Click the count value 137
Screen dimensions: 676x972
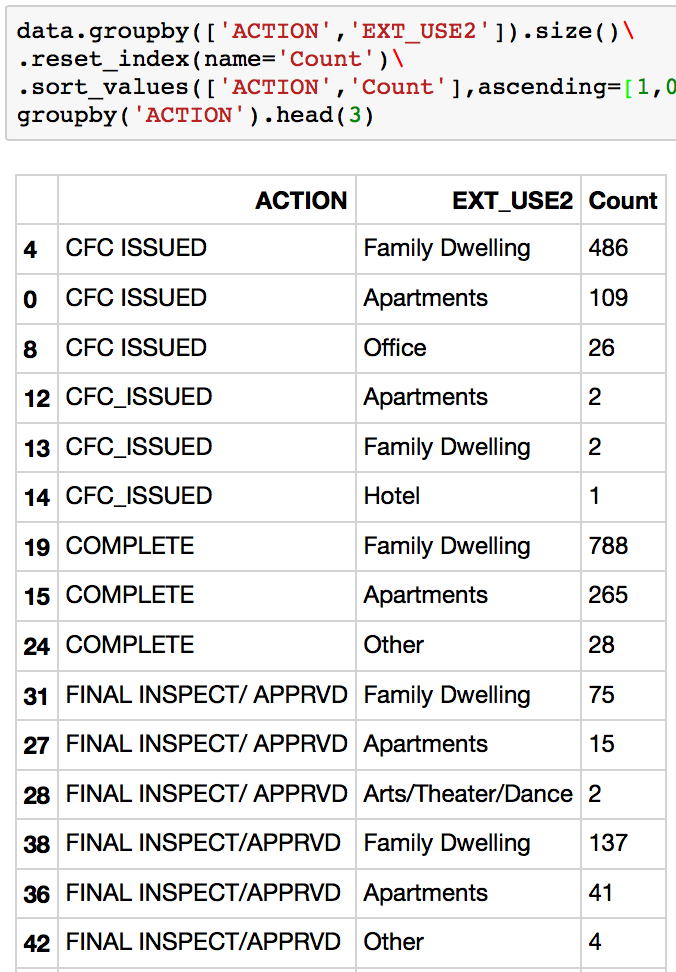point(608,843)
